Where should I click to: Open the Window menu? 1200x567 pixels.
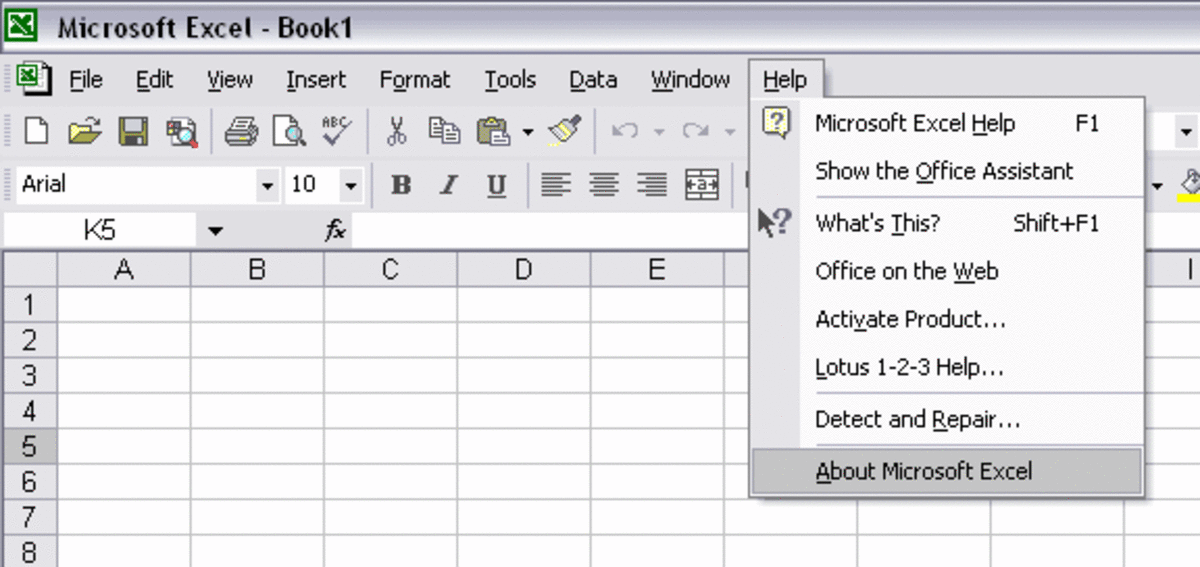click(690, 79)
